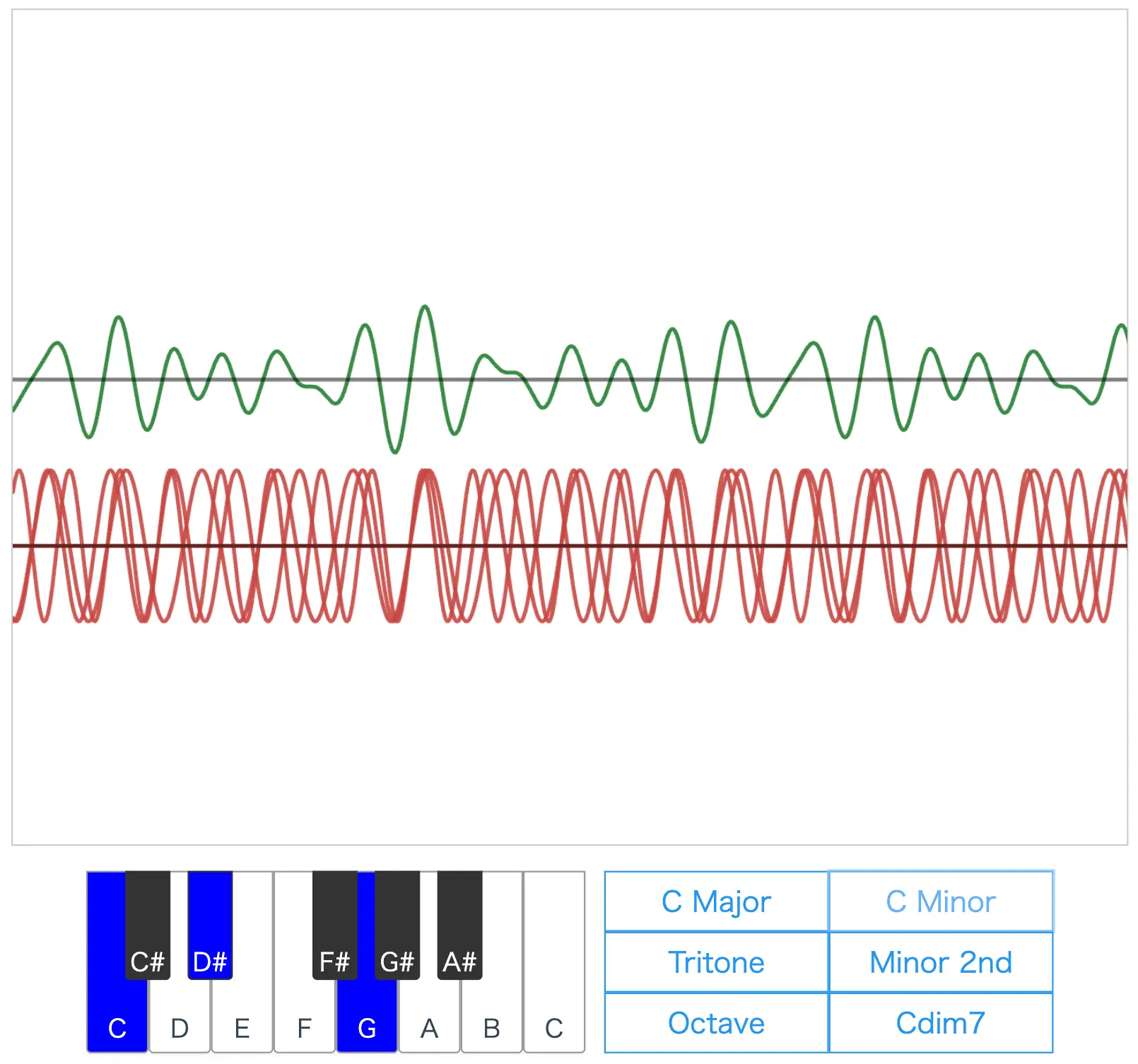1138x1064 pixels.
Task: Choose the Cdim7 chord preset
Action: [x=941, y=1023]
